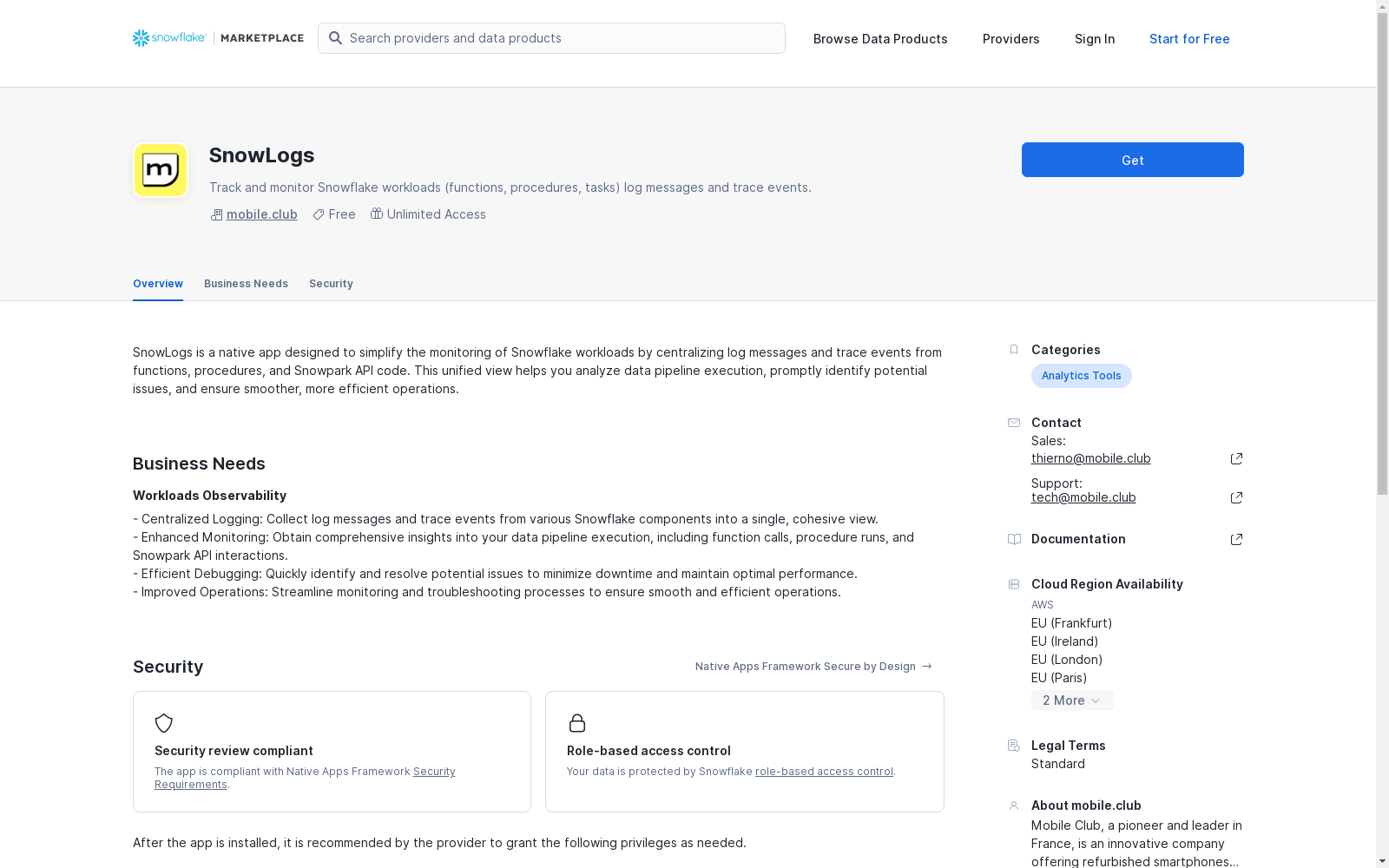This screenshot has width=1389, height=868.
Task: Open the mobile.club provider link
Action: pyautogui.click(x=261, y=214)
